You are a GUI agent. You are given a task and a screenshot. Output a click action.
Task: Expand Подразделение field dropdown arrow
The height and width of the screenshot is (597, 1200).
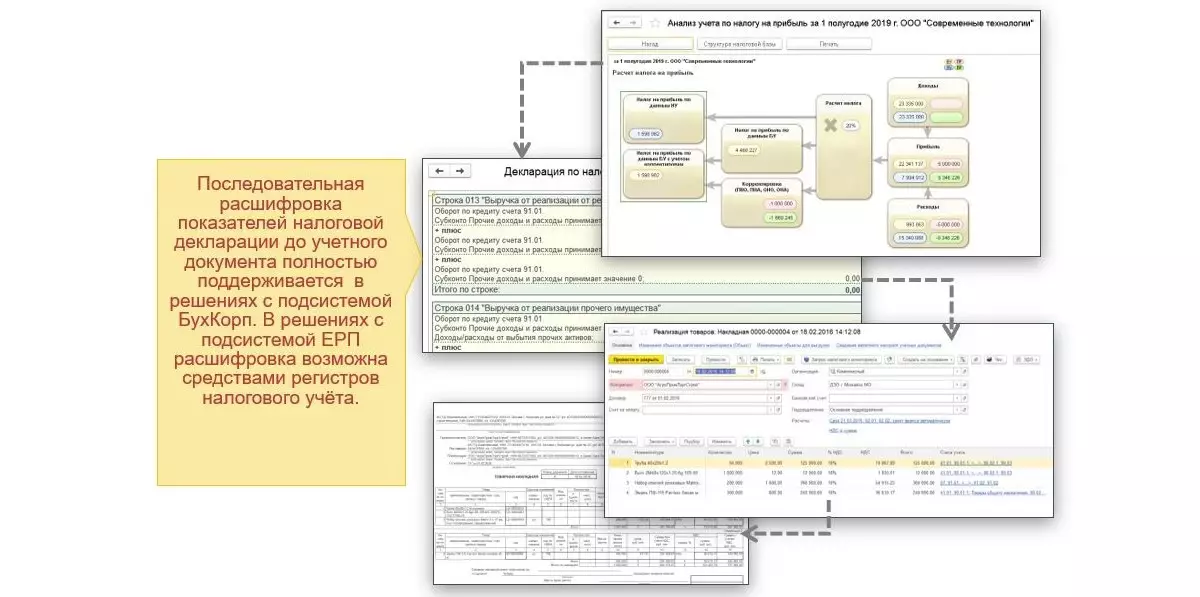[x=957, y=410]
